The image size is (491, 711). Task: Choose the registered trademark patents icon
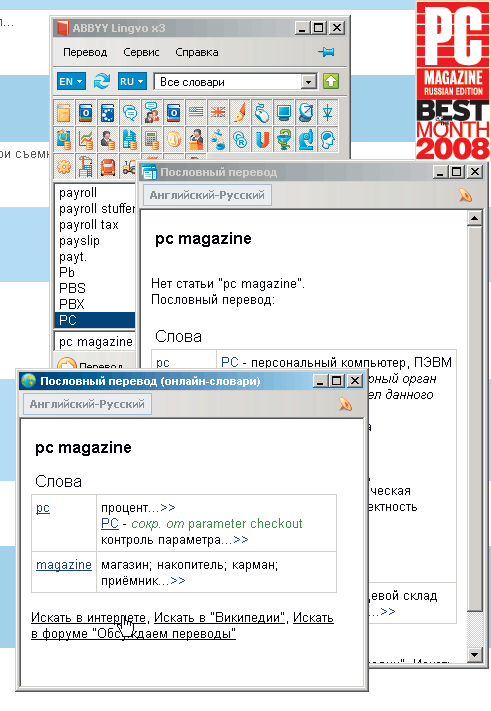pos(239,140)
